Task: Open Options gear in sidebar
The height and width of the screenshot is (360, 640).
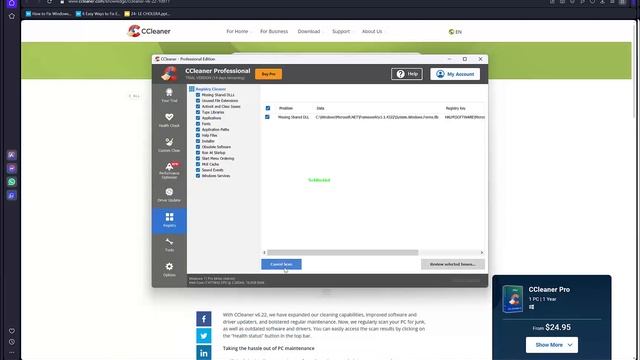Action: [x=169, y=269]
